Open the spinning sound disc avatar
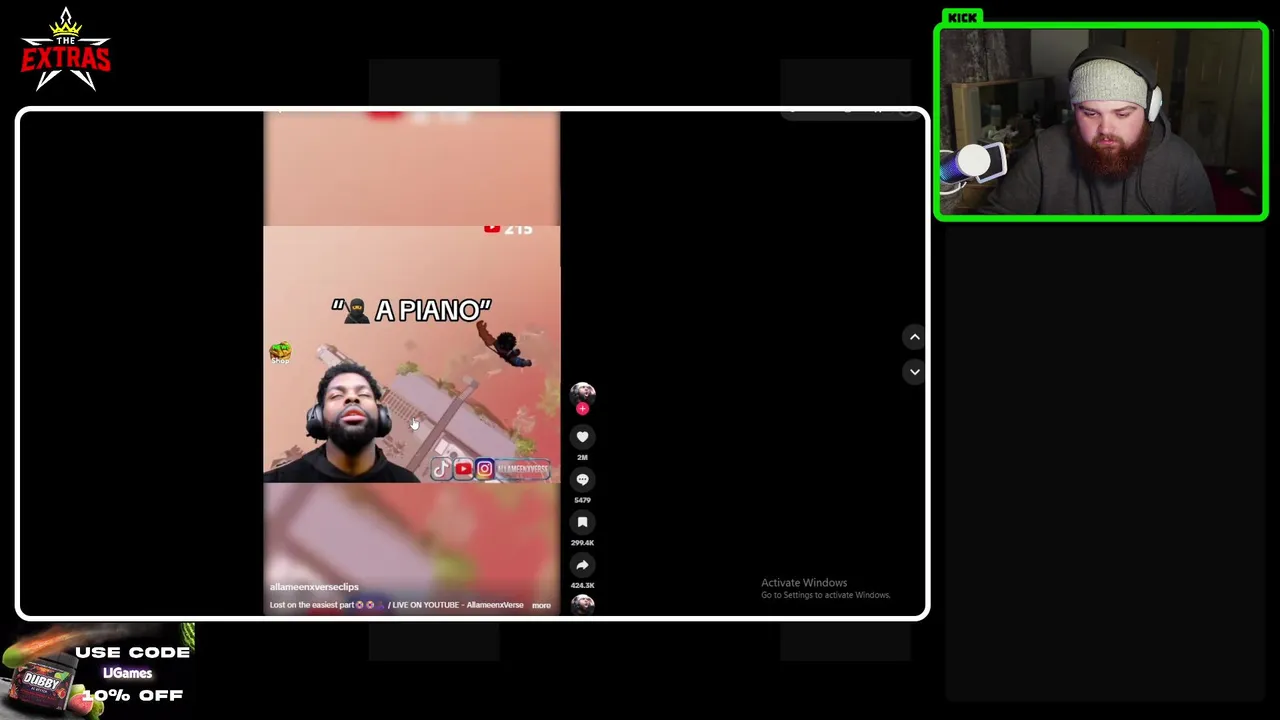 pyautogui.click(x=582, y=603)
